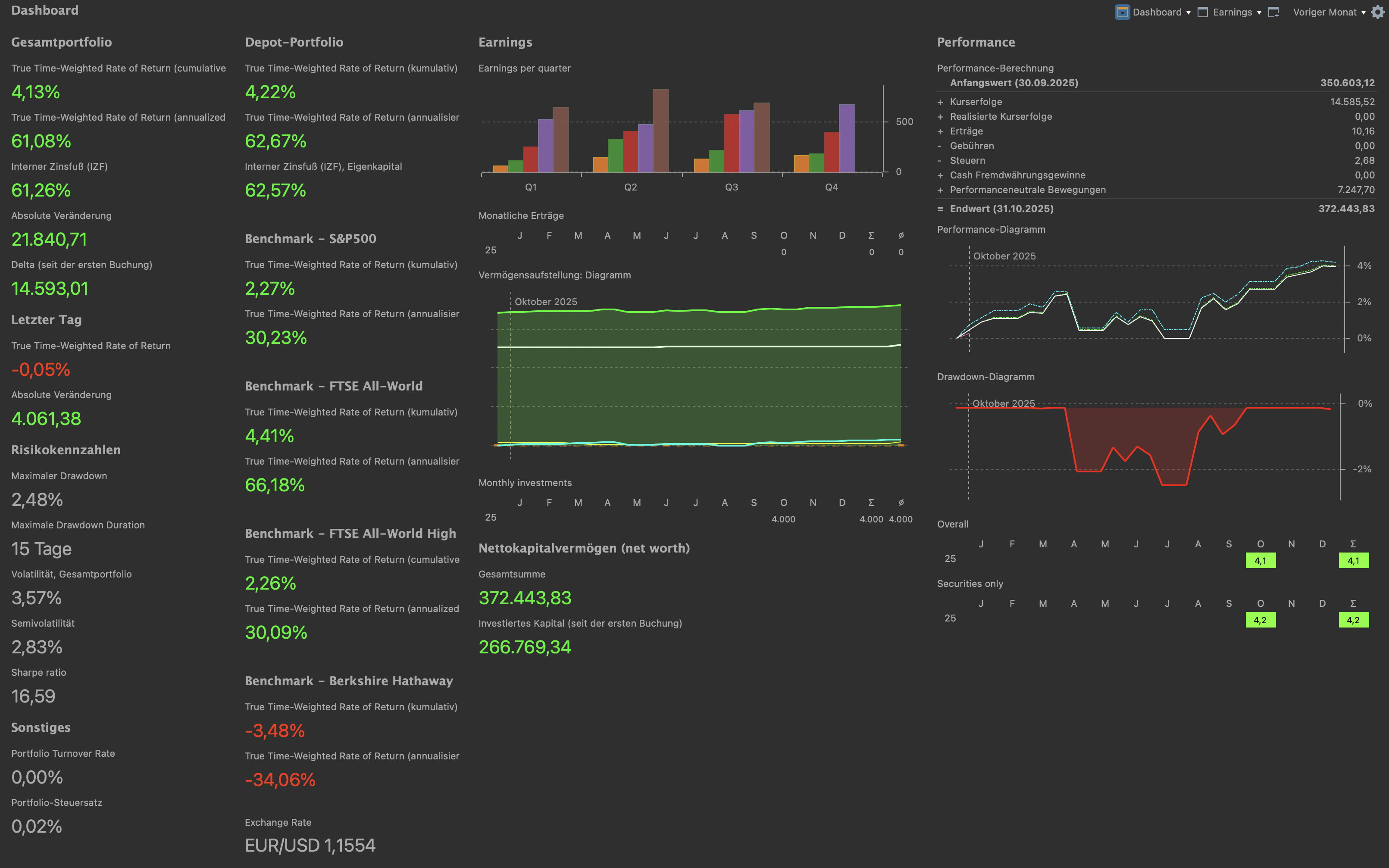Select the Dashboard tab label
Screen dimensions: 1389x868
[x=1157, y=12]
